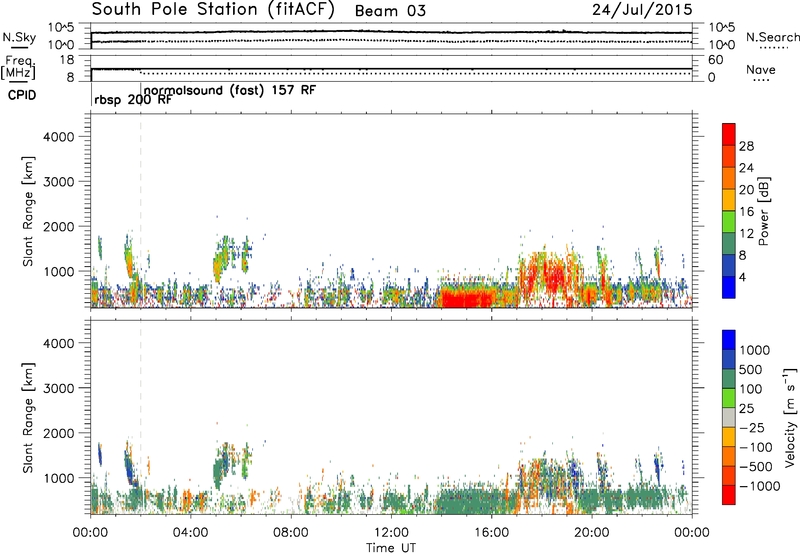This screenshot has height=554, width=800.
Task: Click Slant Range label of power panel
Action: 28,211
